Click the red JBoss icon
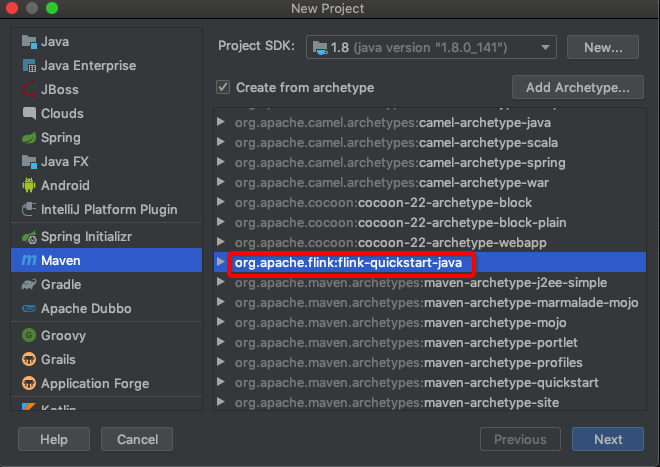The width and height of the screenshot is (660, 467). 29,89
